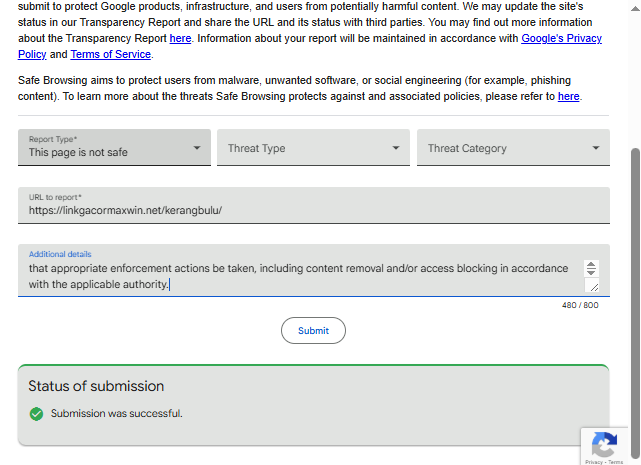Screen dimensions: 641x465
Task: Open the Safe Browsing policies 'here' link
Action: [x=569, y=97]
